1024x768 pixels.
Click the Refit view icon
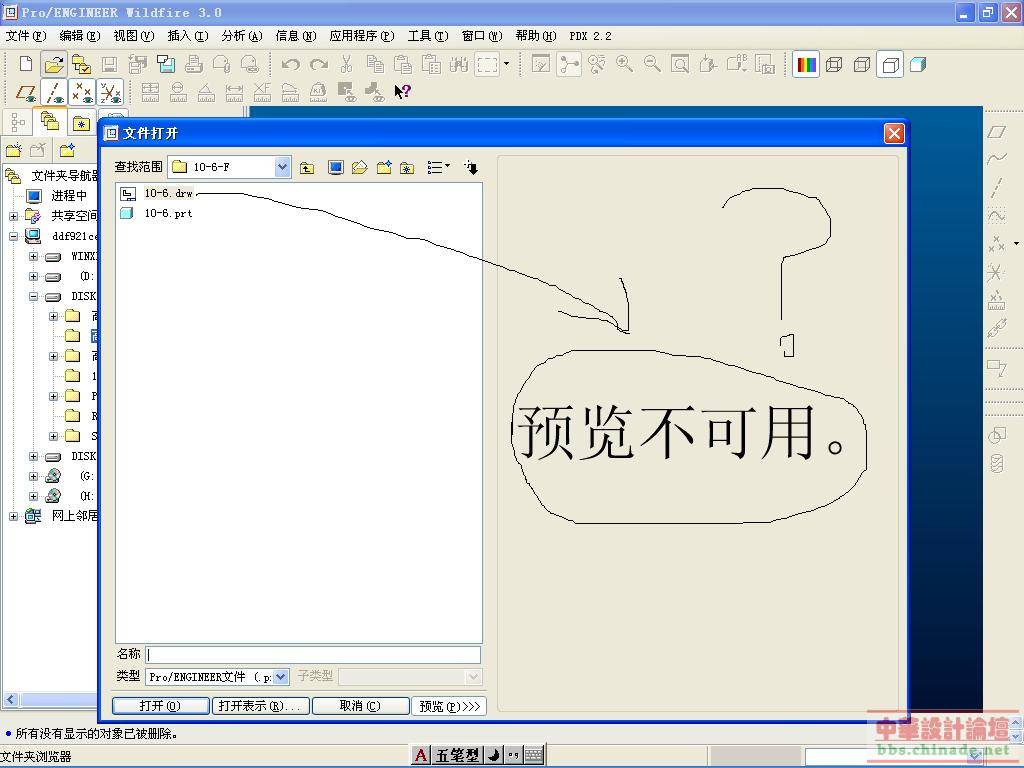[x=680, y=64]
